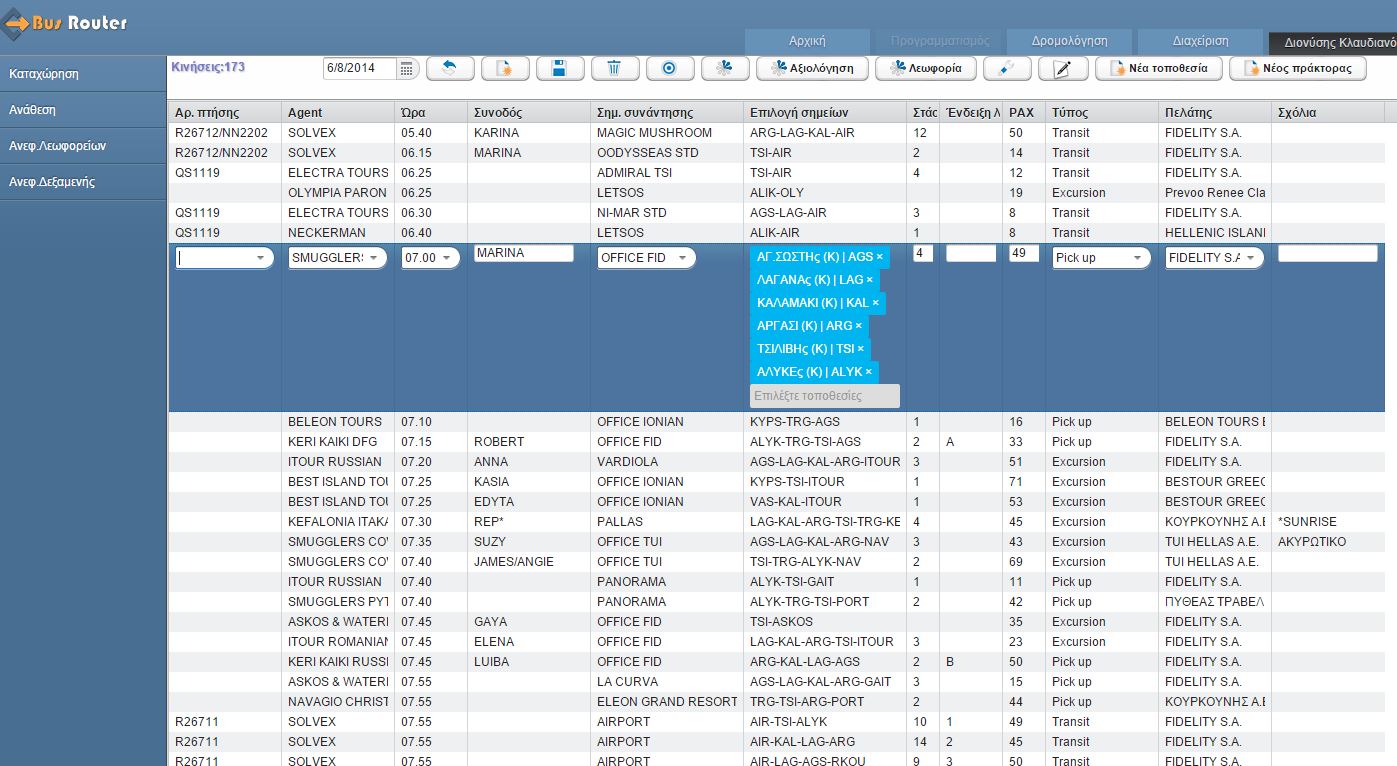Image resolution: width=1397 pixels, height=766 pixels.
Task: Remove ΤΣΙΛΙΒΗς (Κ) | TSI tag
Action: coord(860,349)
